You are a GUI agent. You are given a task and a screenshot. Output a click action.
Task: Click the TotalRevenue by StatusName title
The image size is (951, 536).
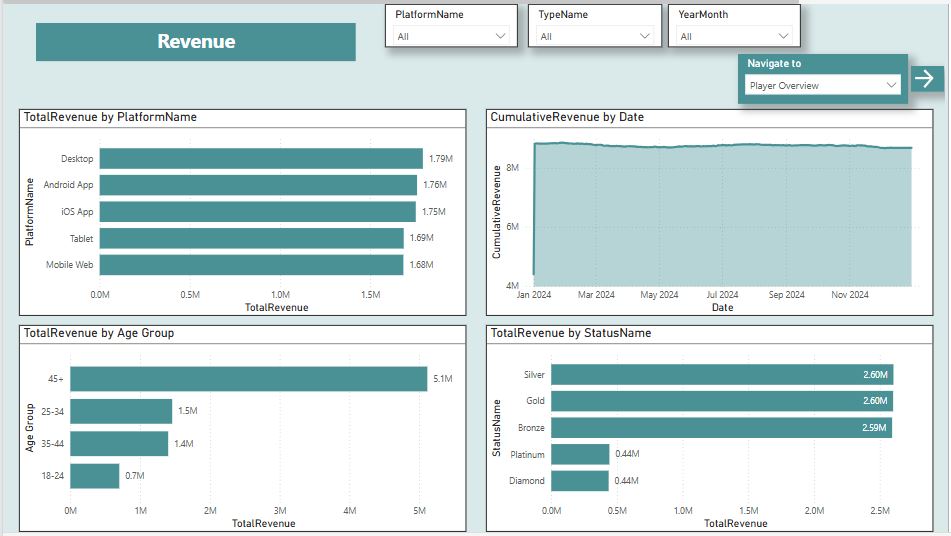[571, 333]
